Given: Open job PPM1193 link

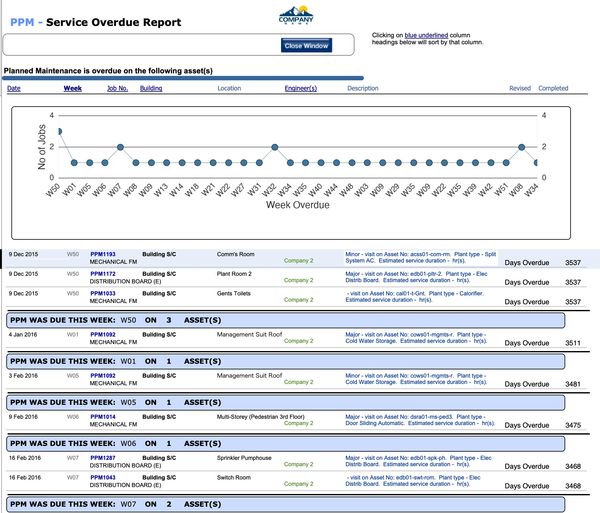Looking at the screenshot, I should [103, 255].
